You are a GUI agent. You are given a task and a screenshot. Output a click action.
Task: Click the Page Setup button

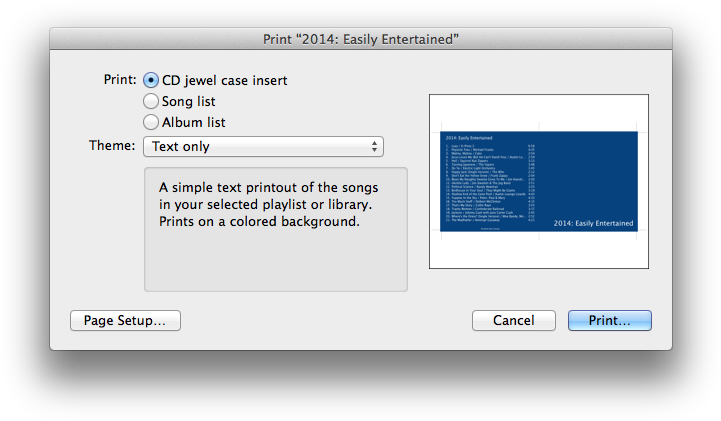(x=125, y=320)
